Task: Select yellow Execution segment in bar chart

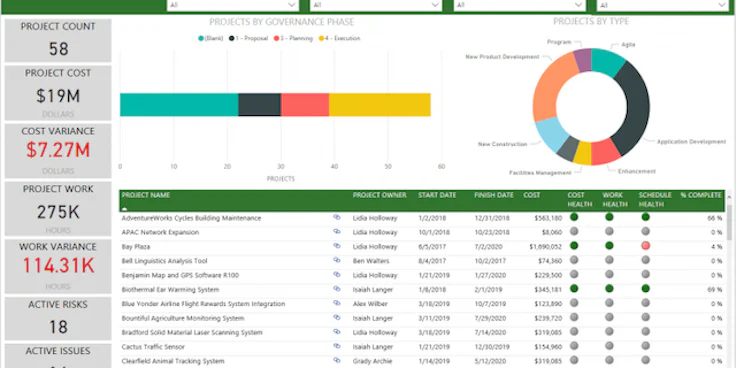Action: tap(380, 105)
